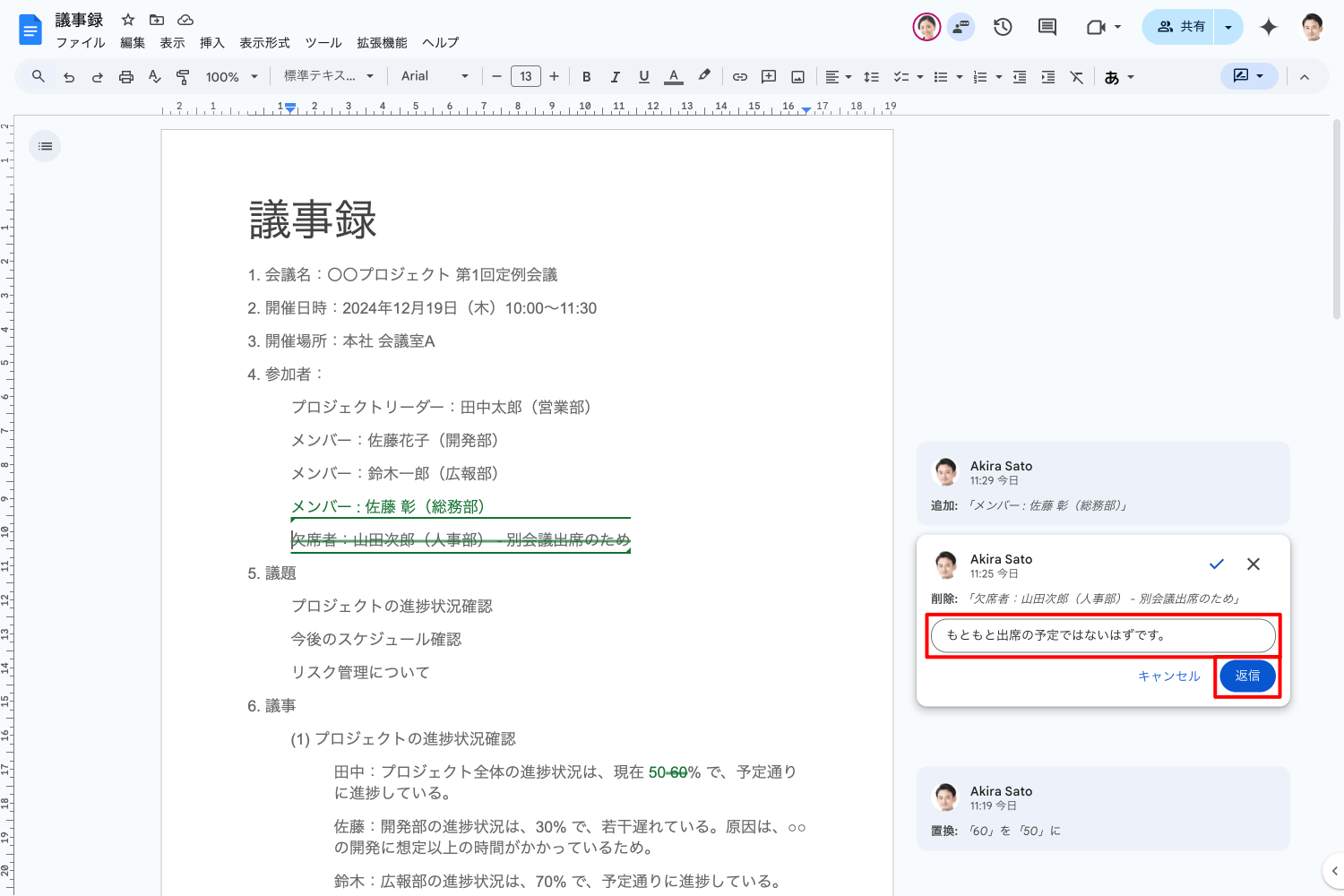Open the Google Docs home icon
The image size is (1344, 896).
[30, 30]
